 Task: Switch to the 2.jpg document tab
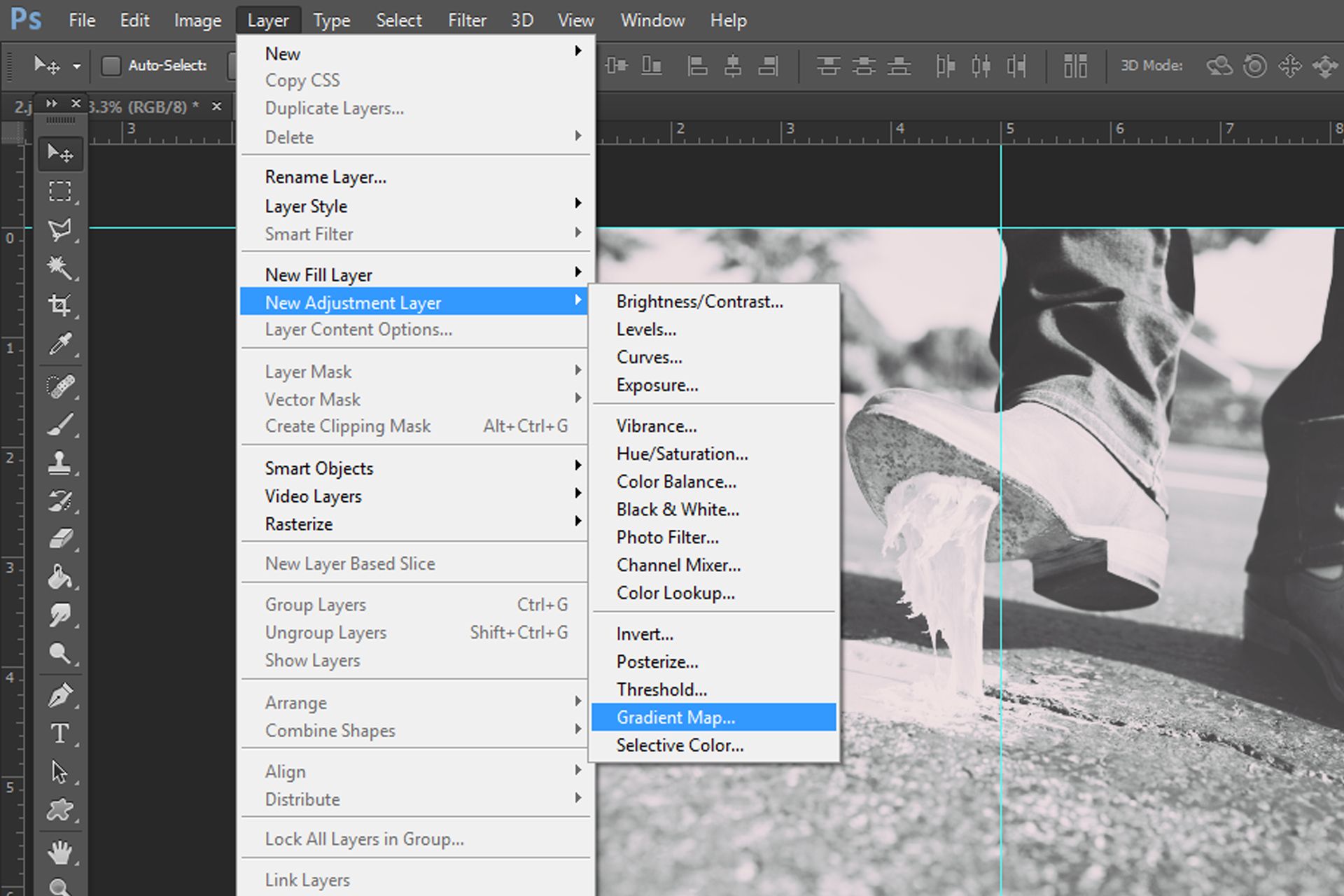21,106
